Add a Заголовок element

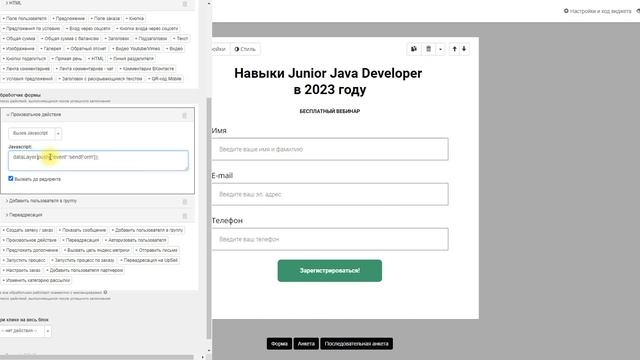pyautogui.click(x=116, y=38)
